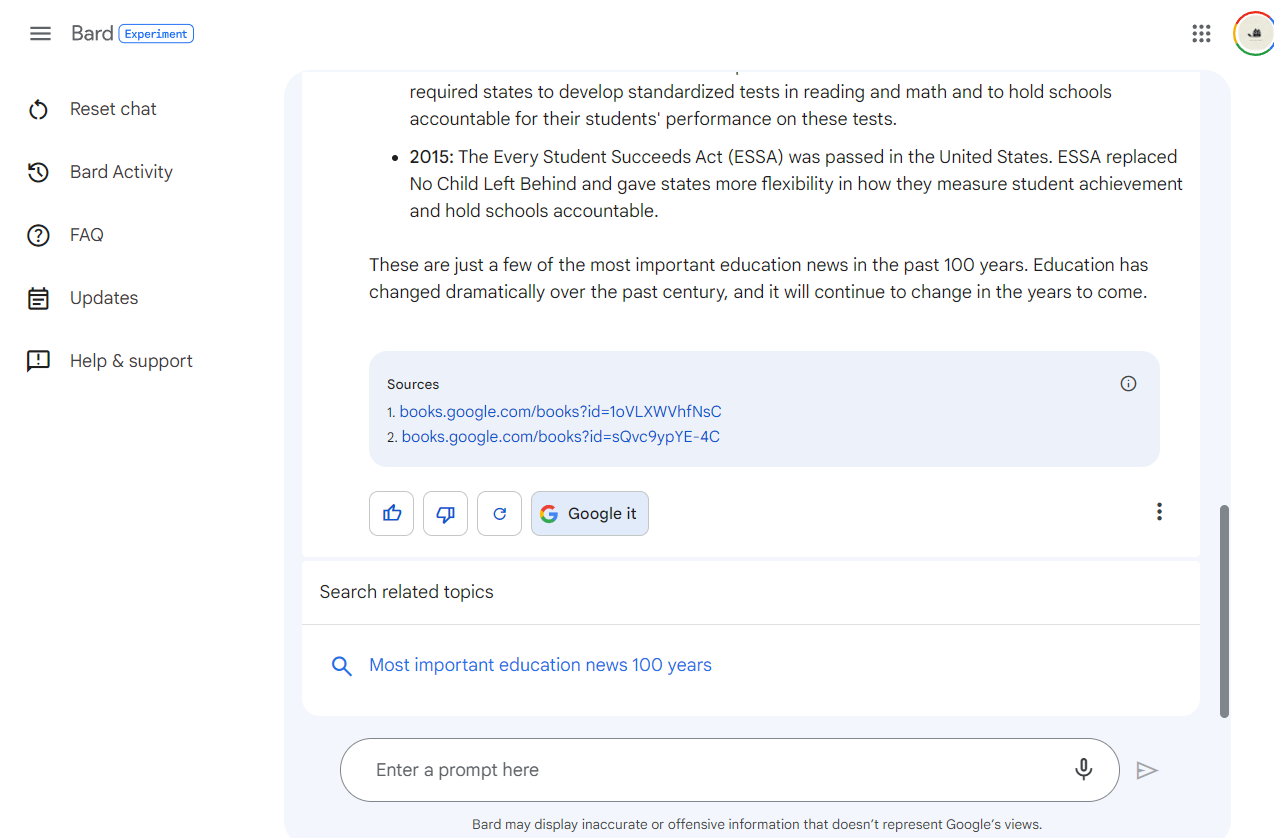Search 'Most important education news 100 years'
The height and width of the screenshot is (838, 1274).
[x=540, y=666]
